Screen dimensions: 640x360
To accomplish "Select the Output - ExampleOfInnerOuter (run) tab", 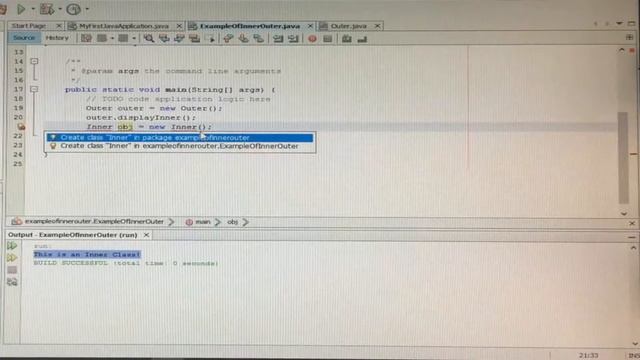I will coord(73,235).
